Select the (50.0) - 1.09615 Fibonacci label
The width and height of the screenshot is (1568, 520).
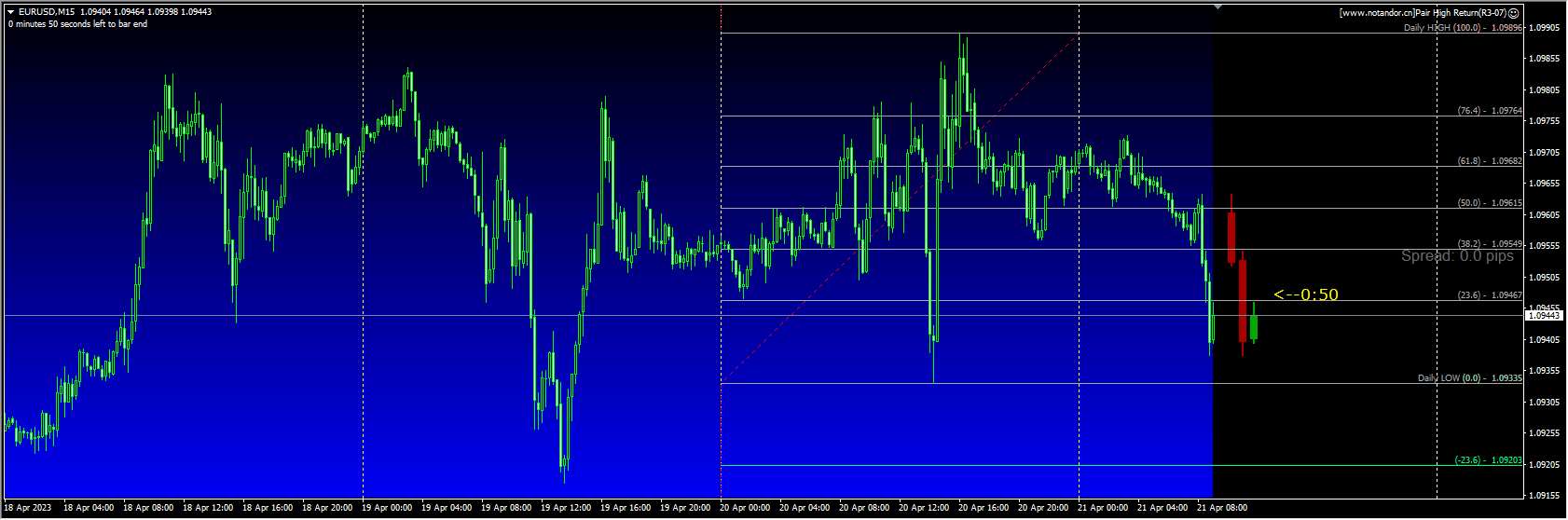[x=1490, y=203]
